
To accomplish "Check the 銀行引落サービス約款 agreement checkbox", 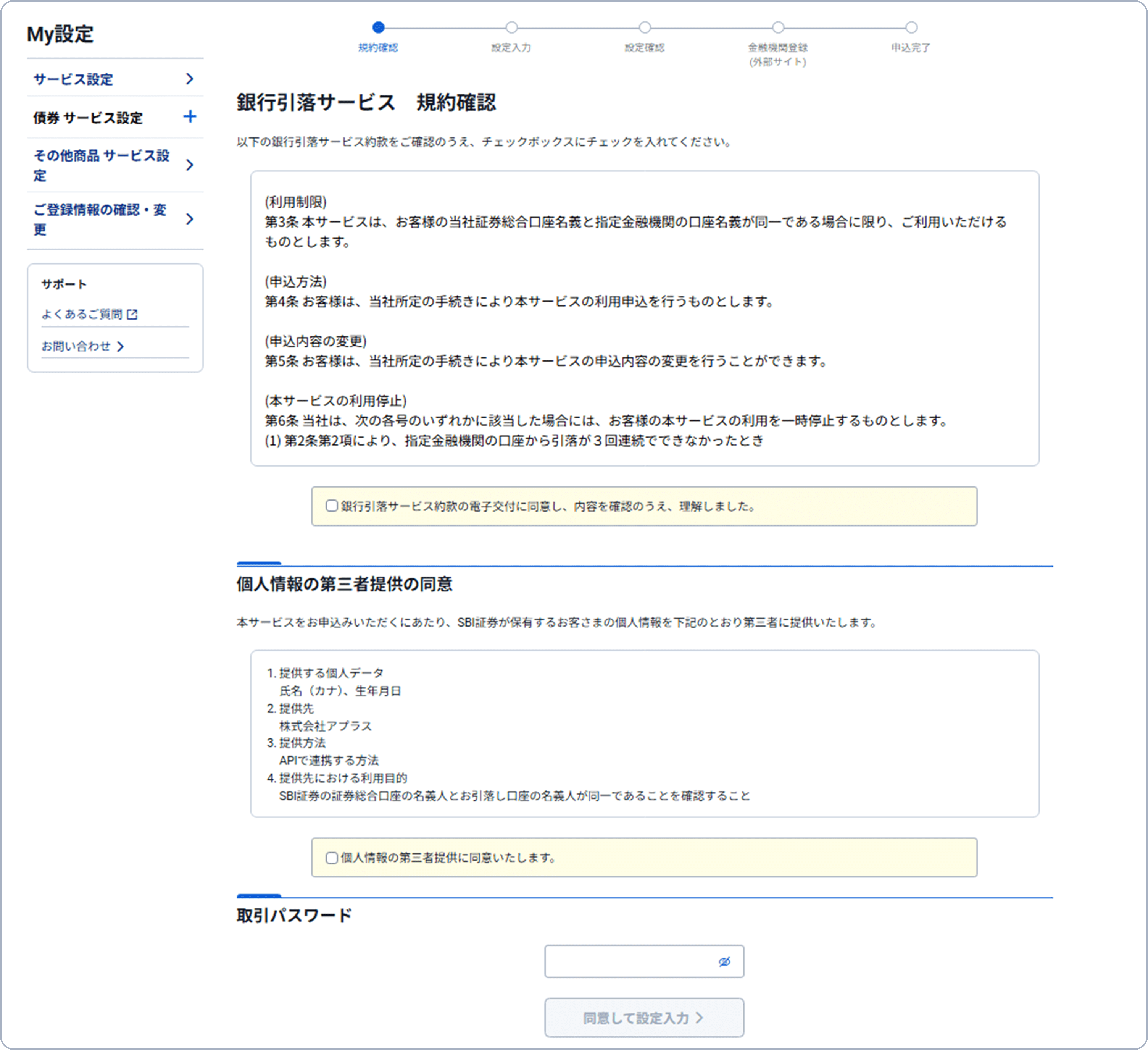I will tap(331, 506).
